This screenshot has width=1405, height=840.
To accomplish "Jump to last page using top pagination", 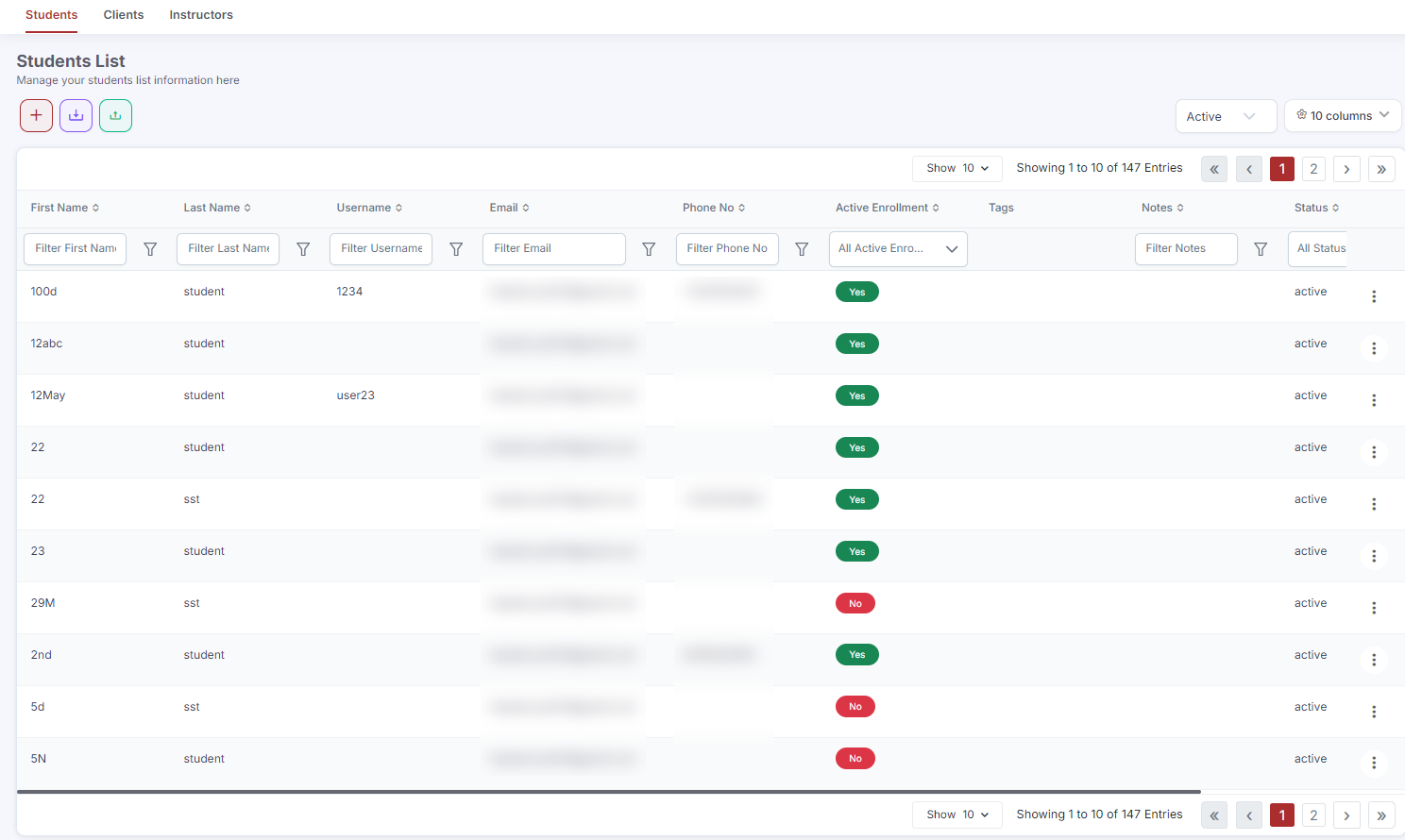I will [1381, 169].
